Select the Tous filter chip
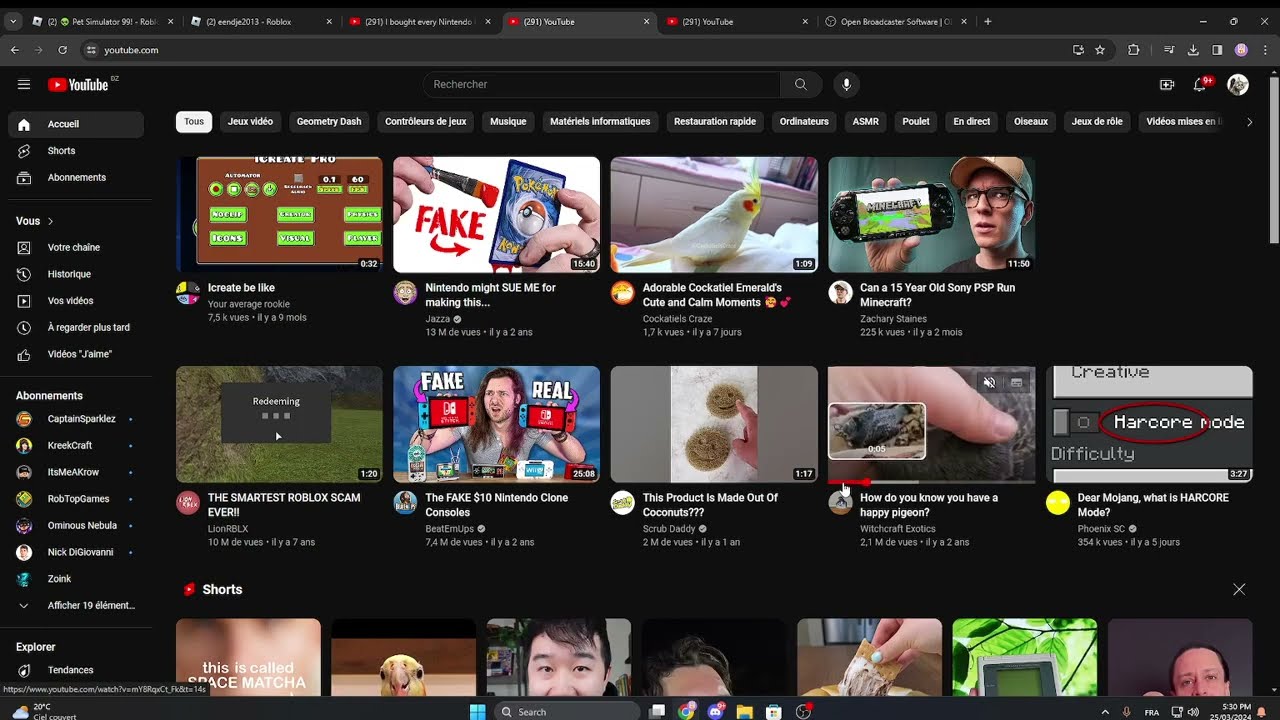This screenshot has height=720, width=1280. coord(194,122)
